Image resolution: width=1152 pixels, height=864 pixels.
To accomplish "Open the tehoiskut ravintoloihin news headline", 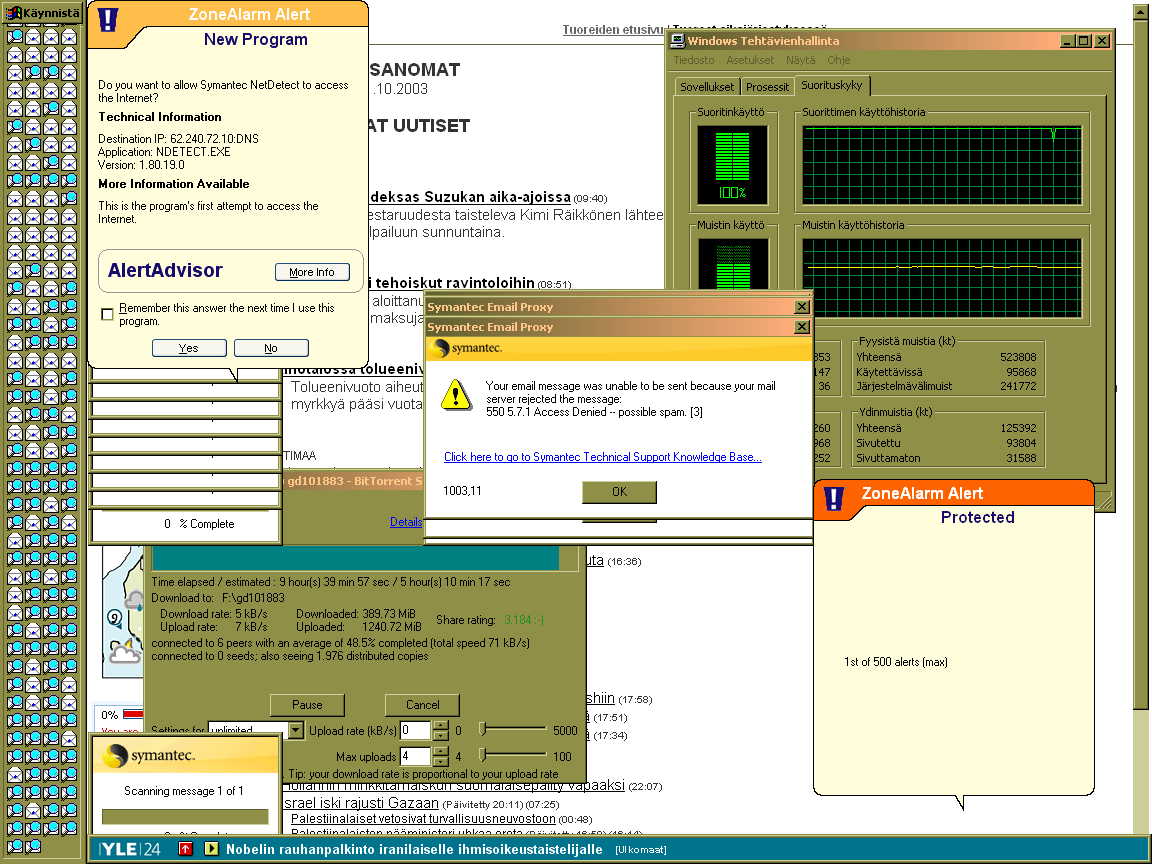I will click(453, 283).
